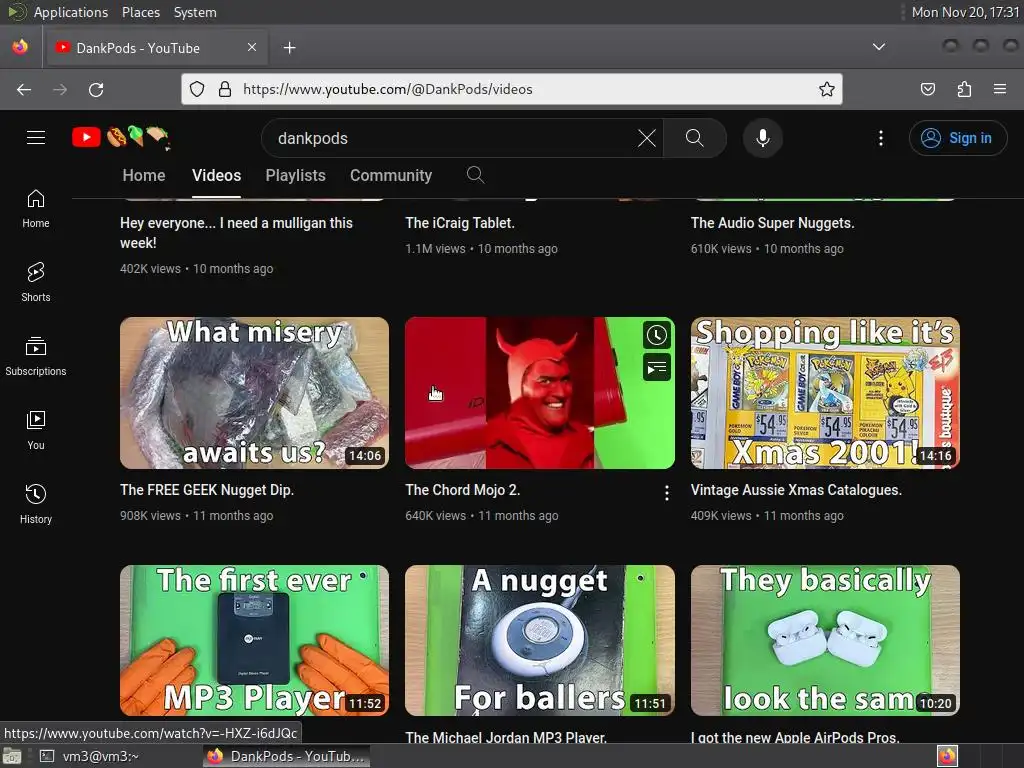Add The Chord Mojo 2 to queue
The image size is (1024, 768).
coord(656,368)
